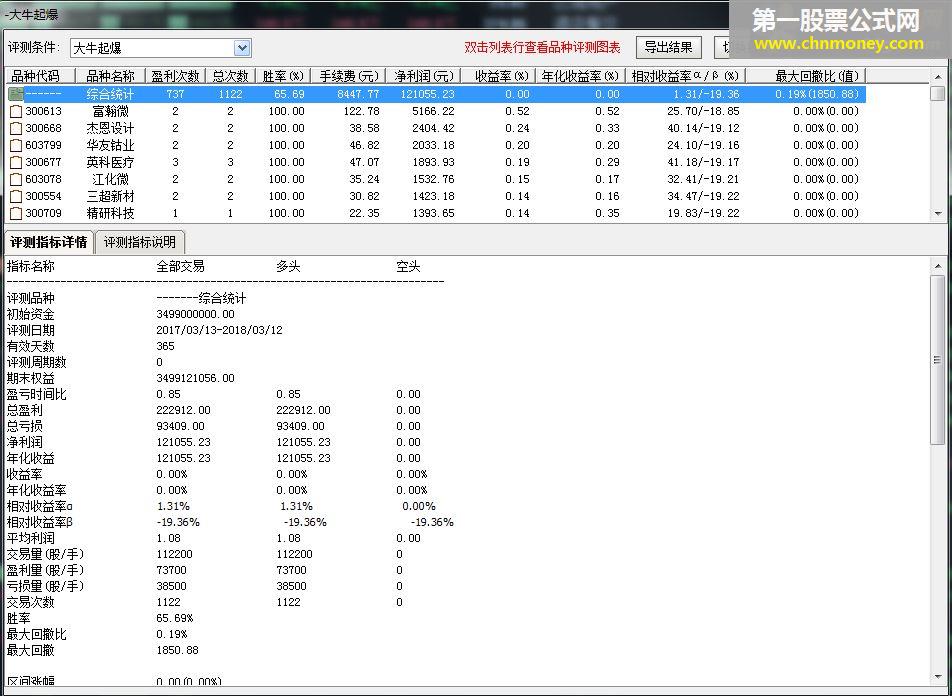
Task: Toggle checkbox for 300554 三超新材
Action: tap(16, 197)
